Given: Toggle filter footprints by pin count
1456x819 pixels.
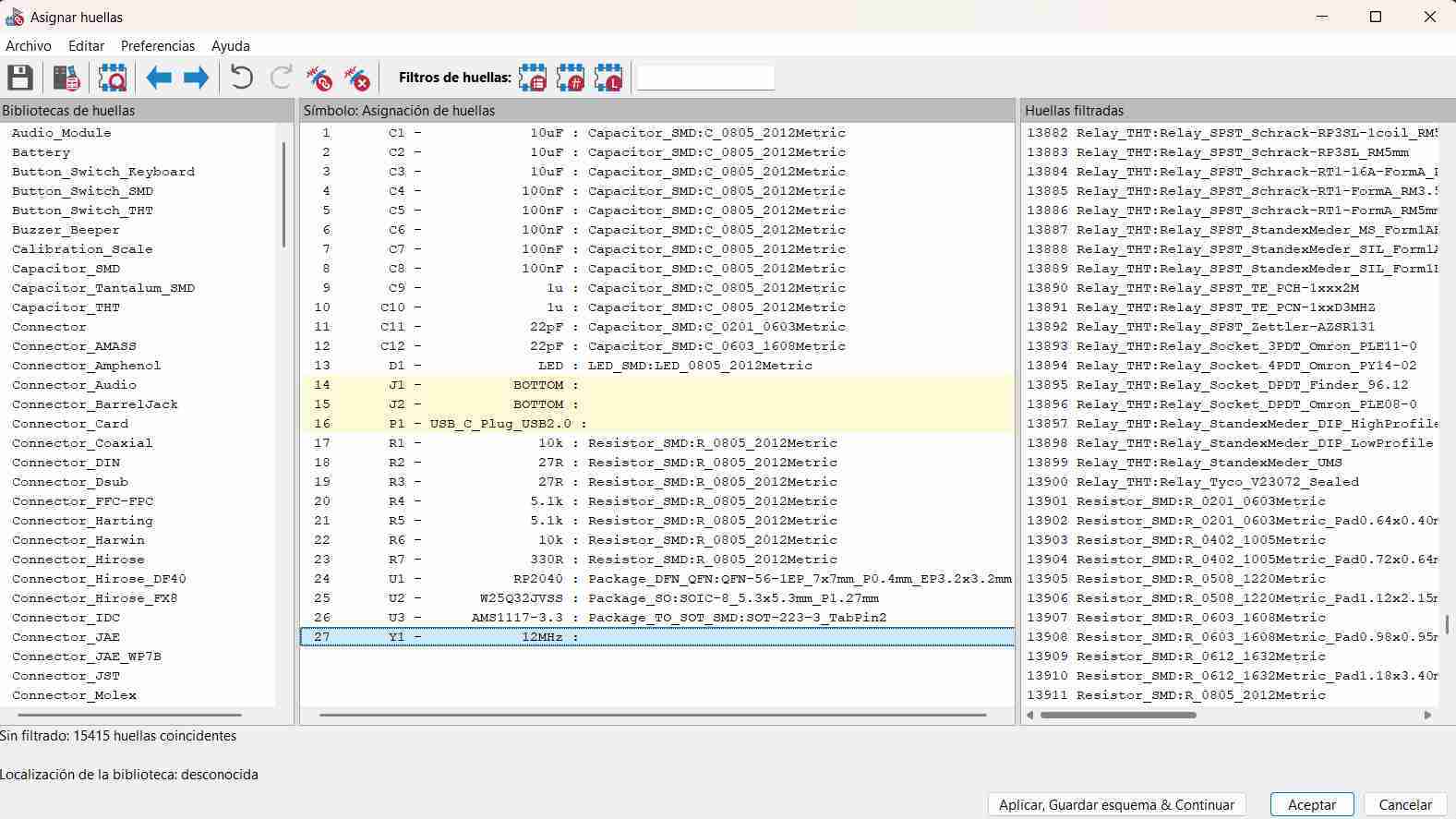Looking at the screenshot, I should (x=571, y=78).
